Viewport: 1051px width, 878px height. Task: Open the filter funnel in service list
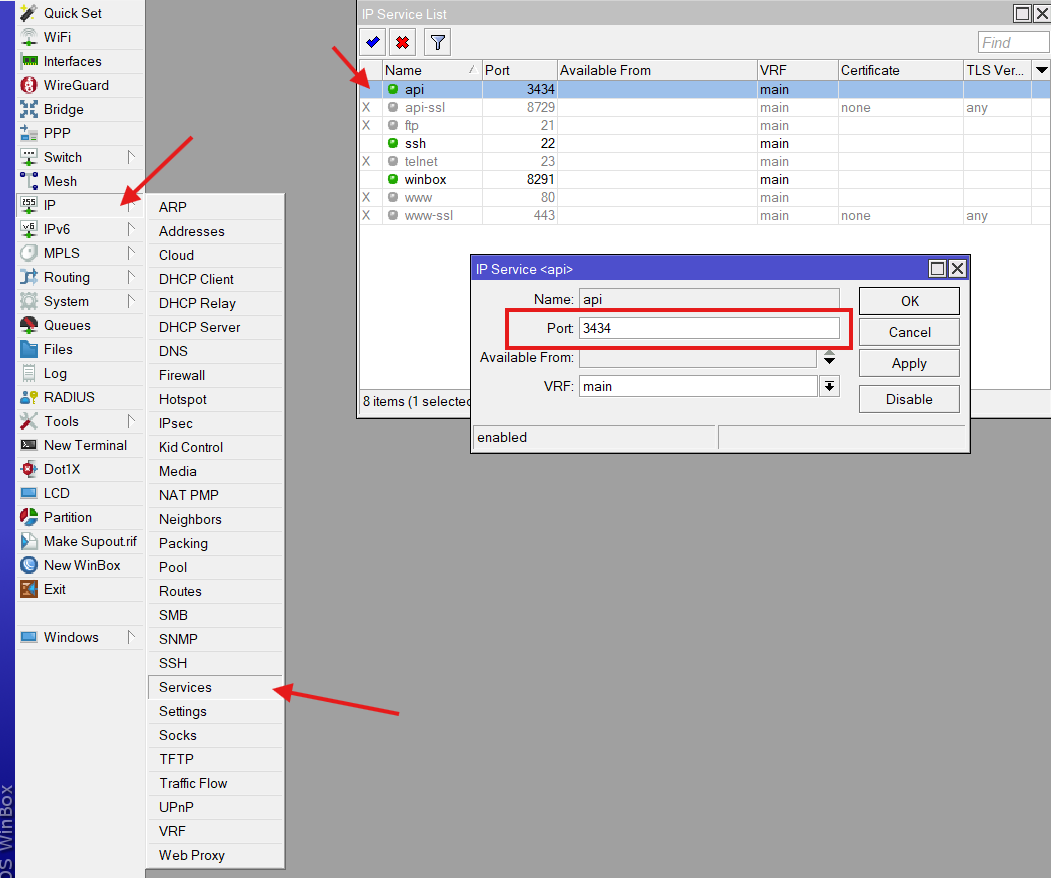tap(438, 42)
